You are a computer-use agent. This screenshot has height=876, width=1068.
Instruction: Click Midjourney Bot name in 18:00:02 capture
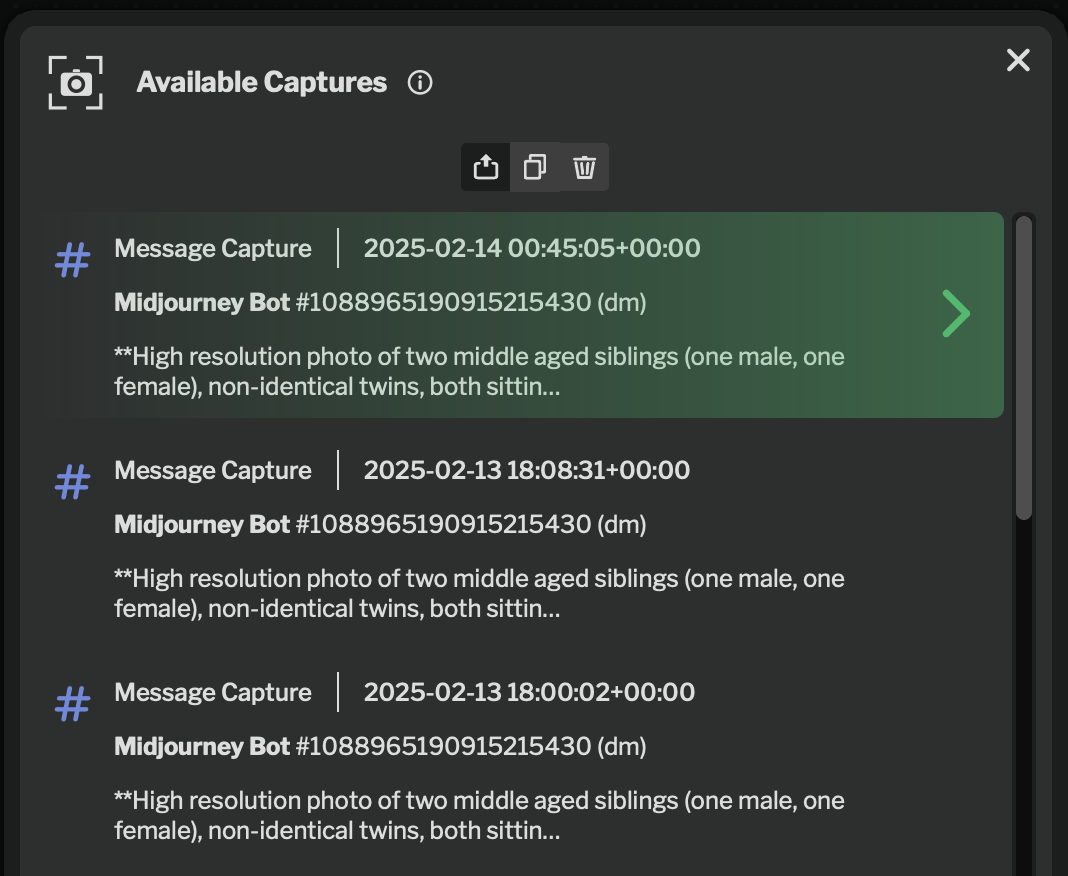pos(202,747)
